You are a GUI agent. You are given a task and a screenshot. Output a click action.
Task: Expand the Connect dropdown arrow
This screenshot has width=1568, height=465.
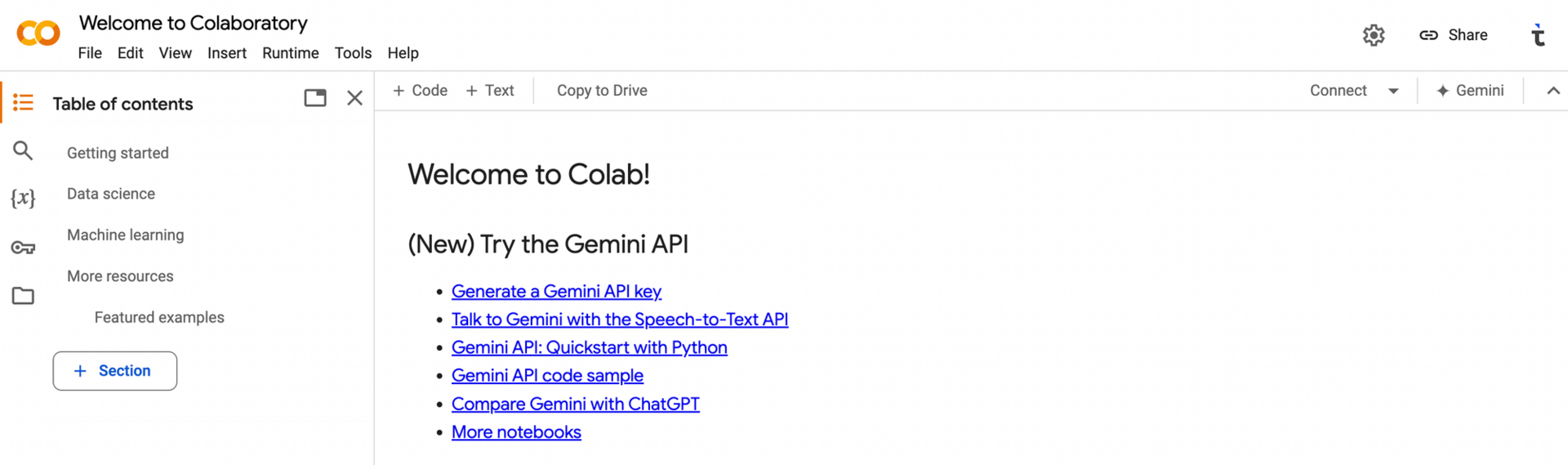pos(1393,91)
